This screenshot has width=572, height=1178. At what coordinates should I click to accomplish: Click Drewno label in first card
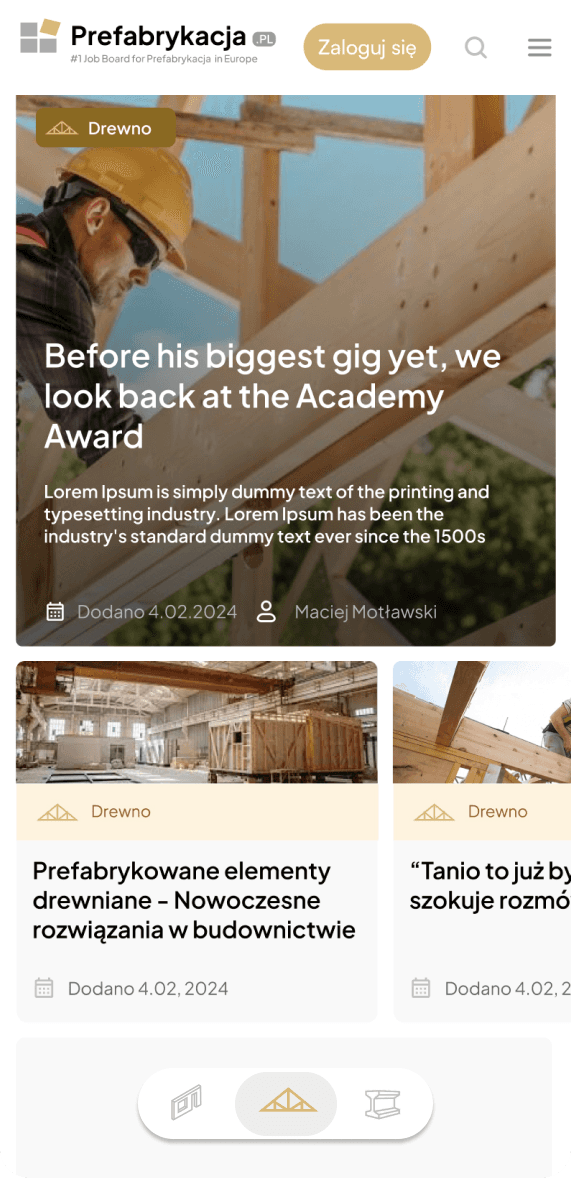pos(121,811)
